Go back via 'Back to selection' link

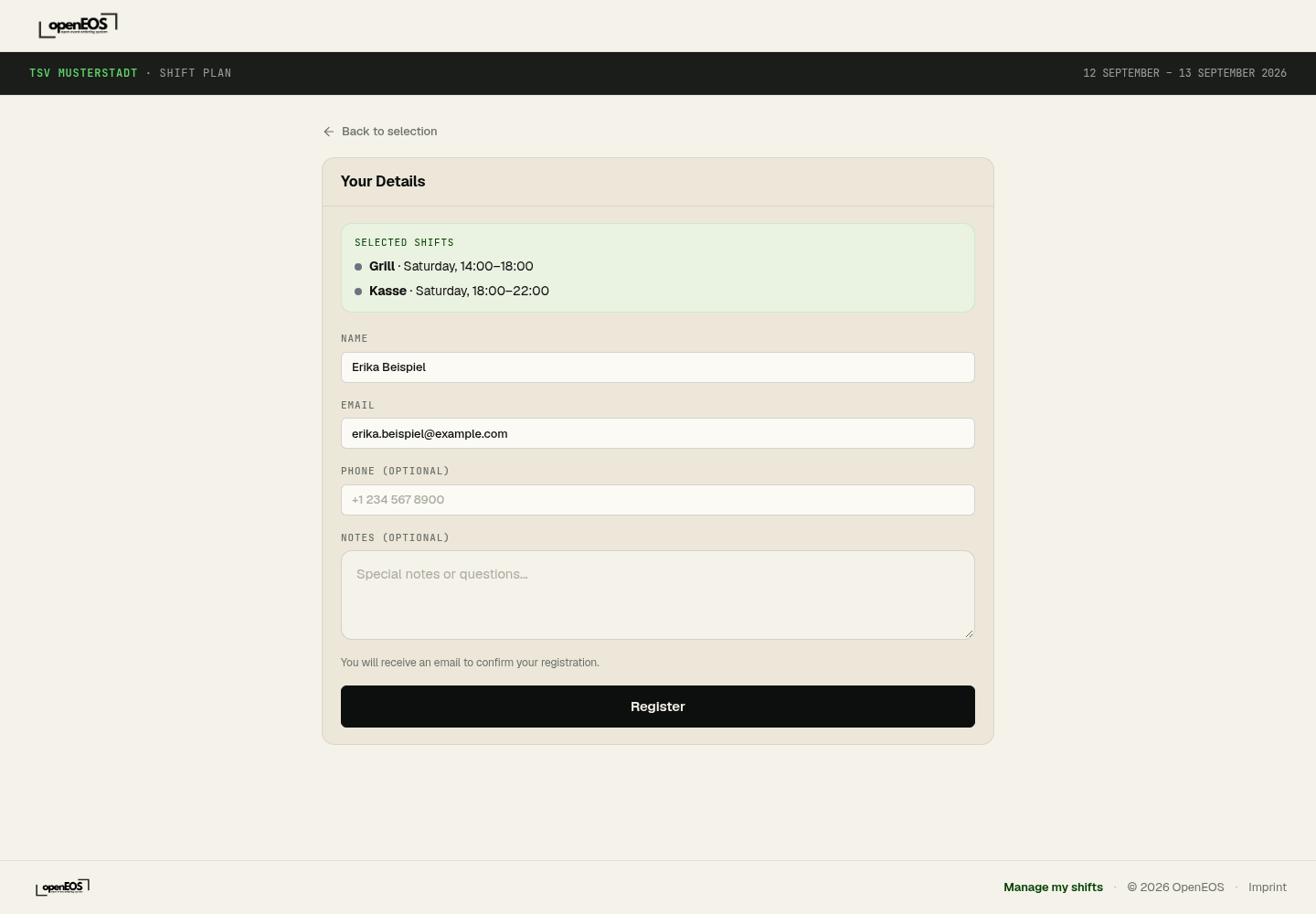click(x=380, y=132)
